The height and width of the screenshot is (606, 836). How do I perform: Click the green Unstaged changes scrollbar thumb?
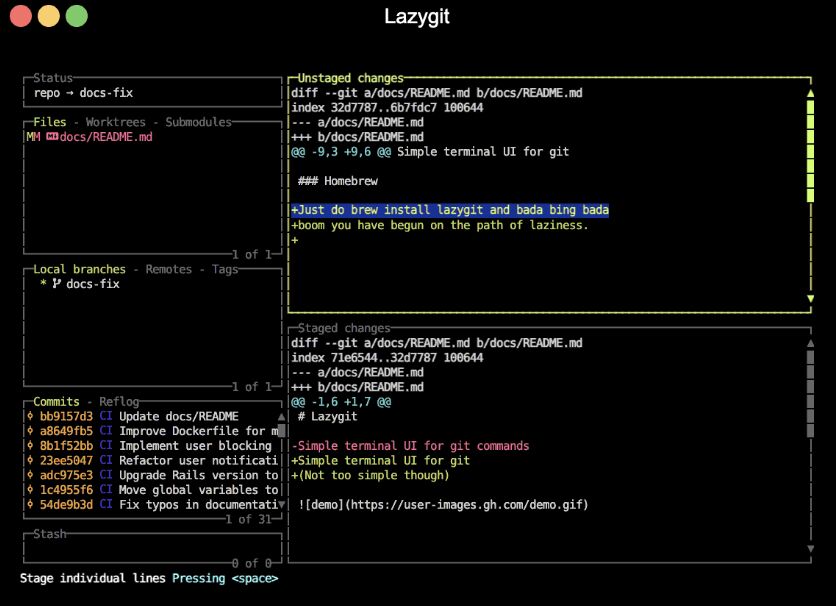tap(810, 151)
